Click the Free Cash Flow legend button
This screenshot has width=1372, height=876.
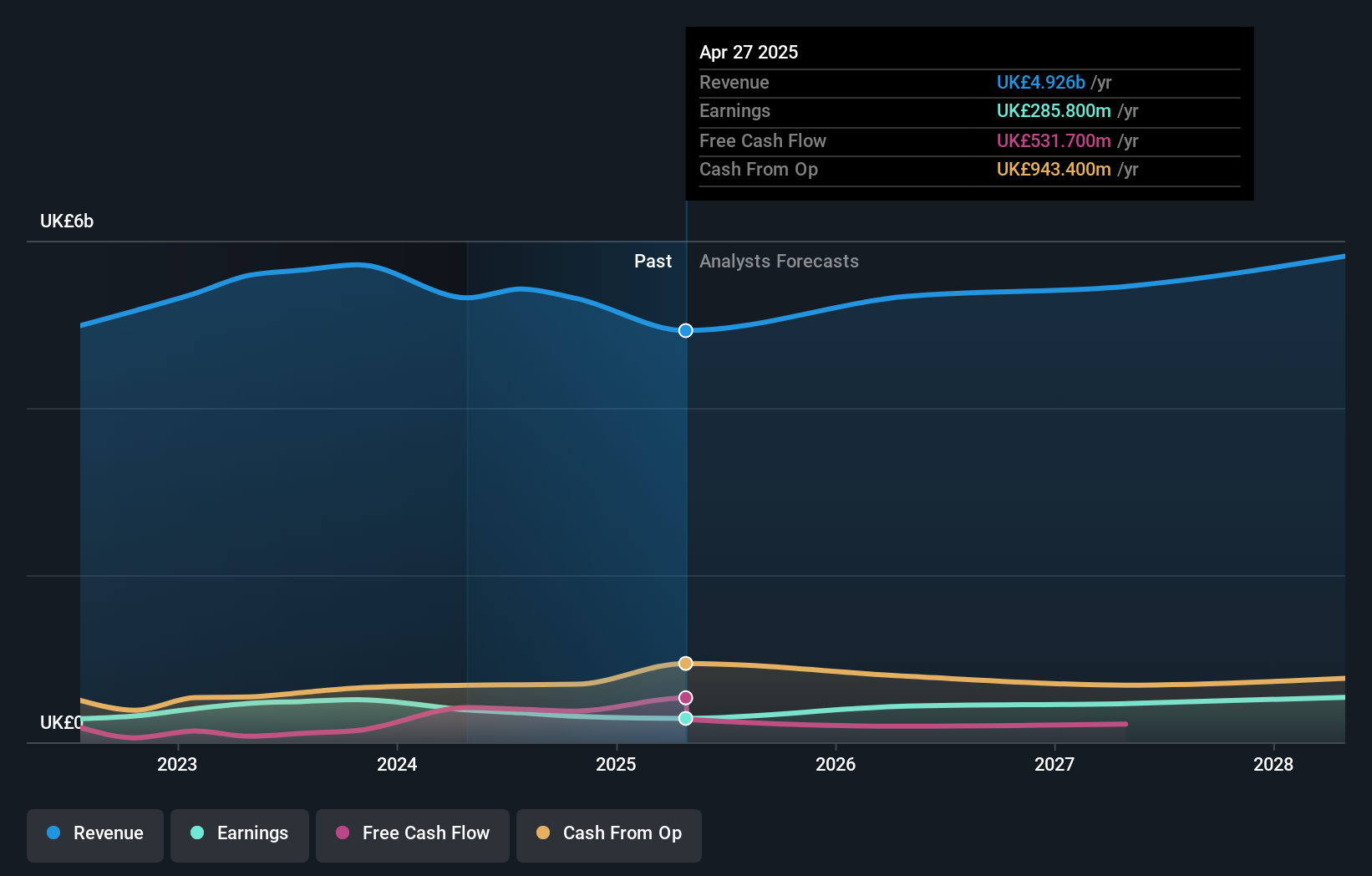click(412, 833)
